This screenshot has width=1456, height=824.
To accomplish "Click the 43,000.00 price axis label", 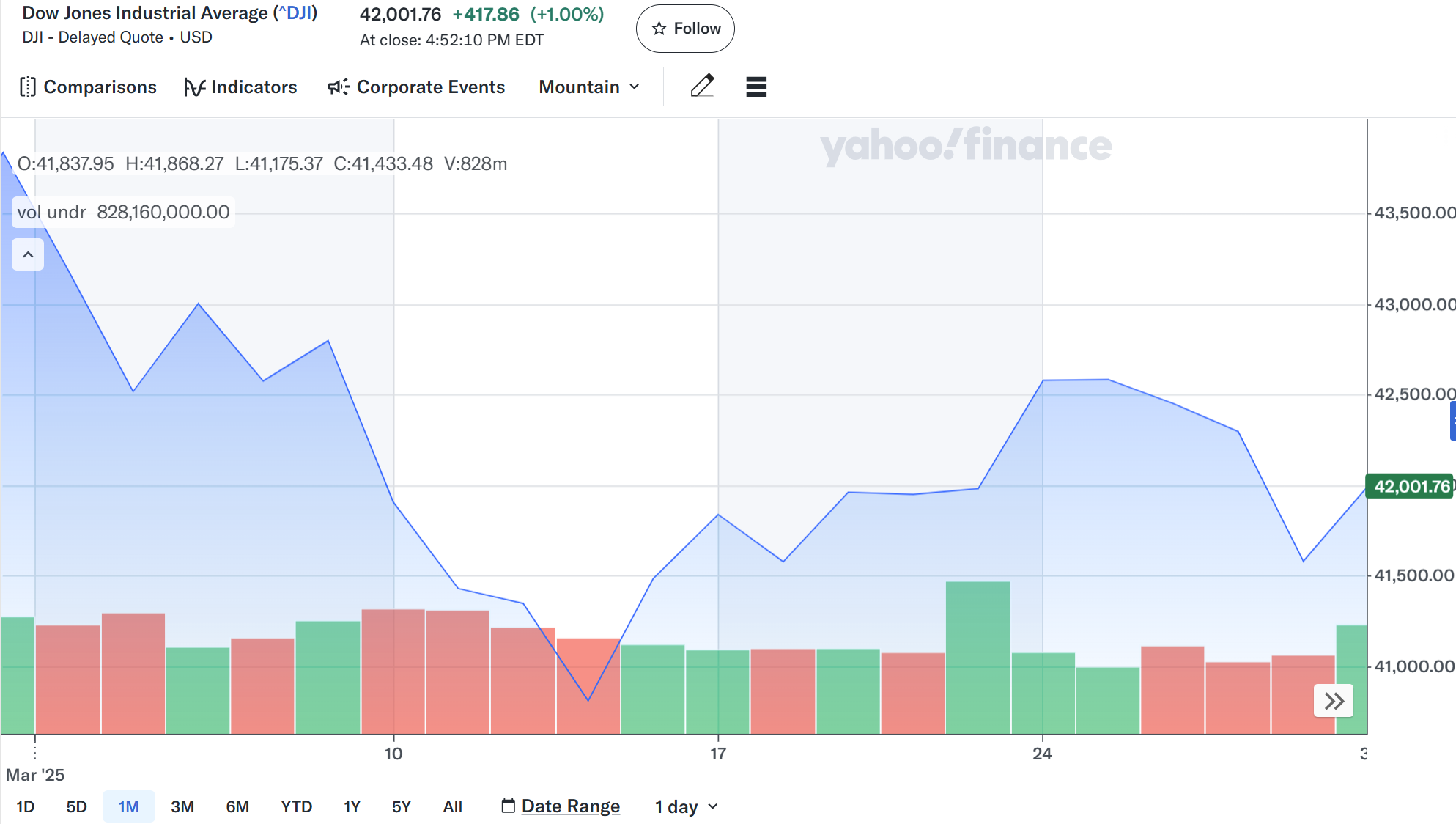I will tap(1414, 304).
